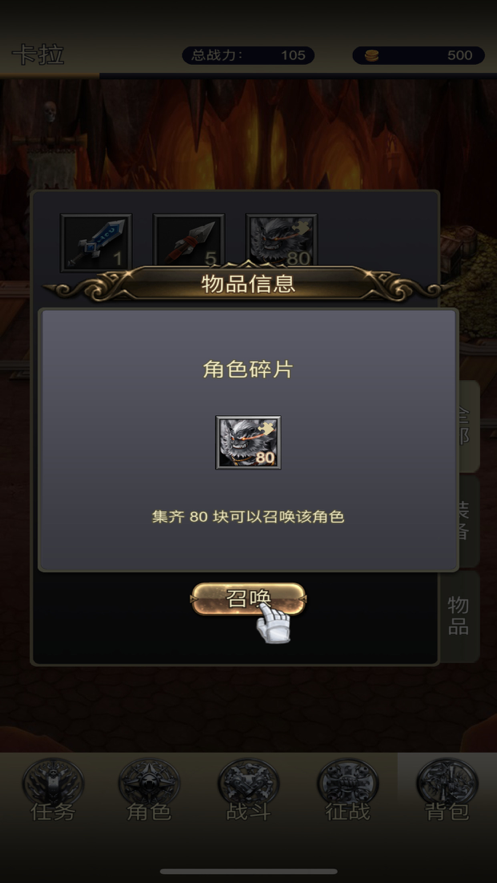Tap the gold coin icon in header
Screen dimensions: 497x883
pos(371,55)
